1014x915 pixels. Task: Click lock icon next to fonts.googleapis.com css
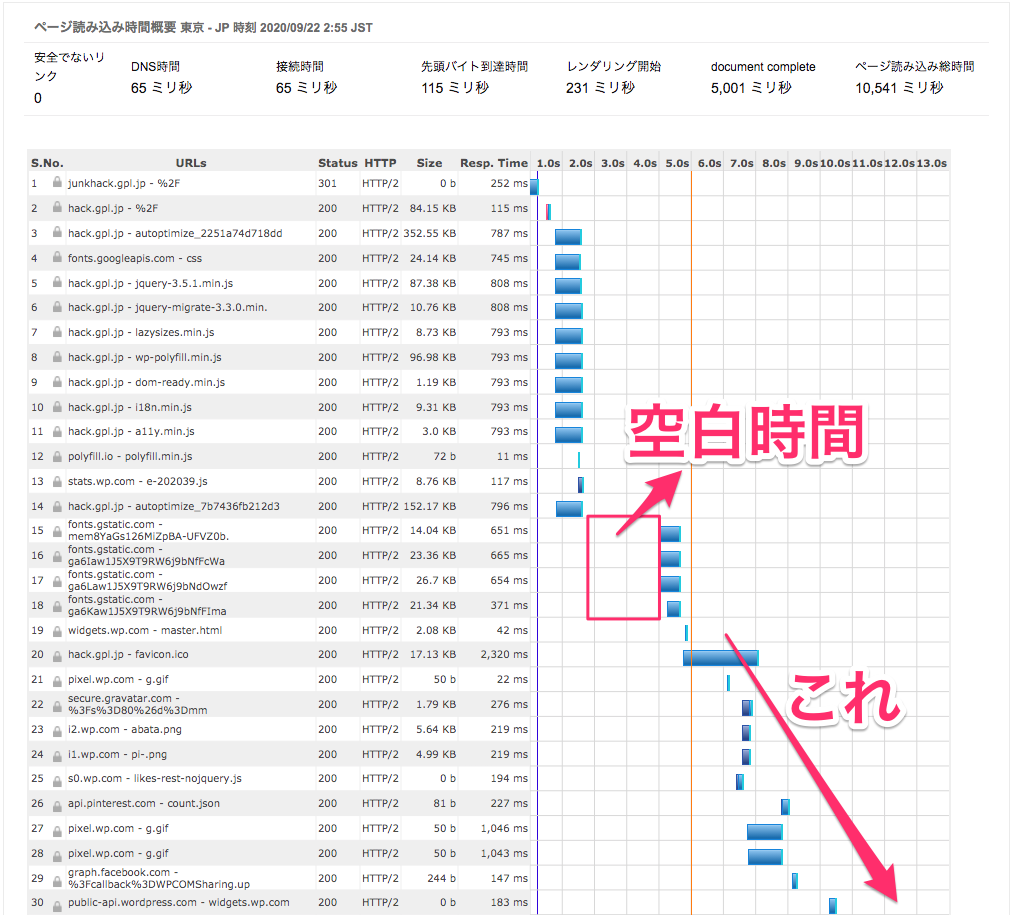pyautogui.click(x=58, y=258)
